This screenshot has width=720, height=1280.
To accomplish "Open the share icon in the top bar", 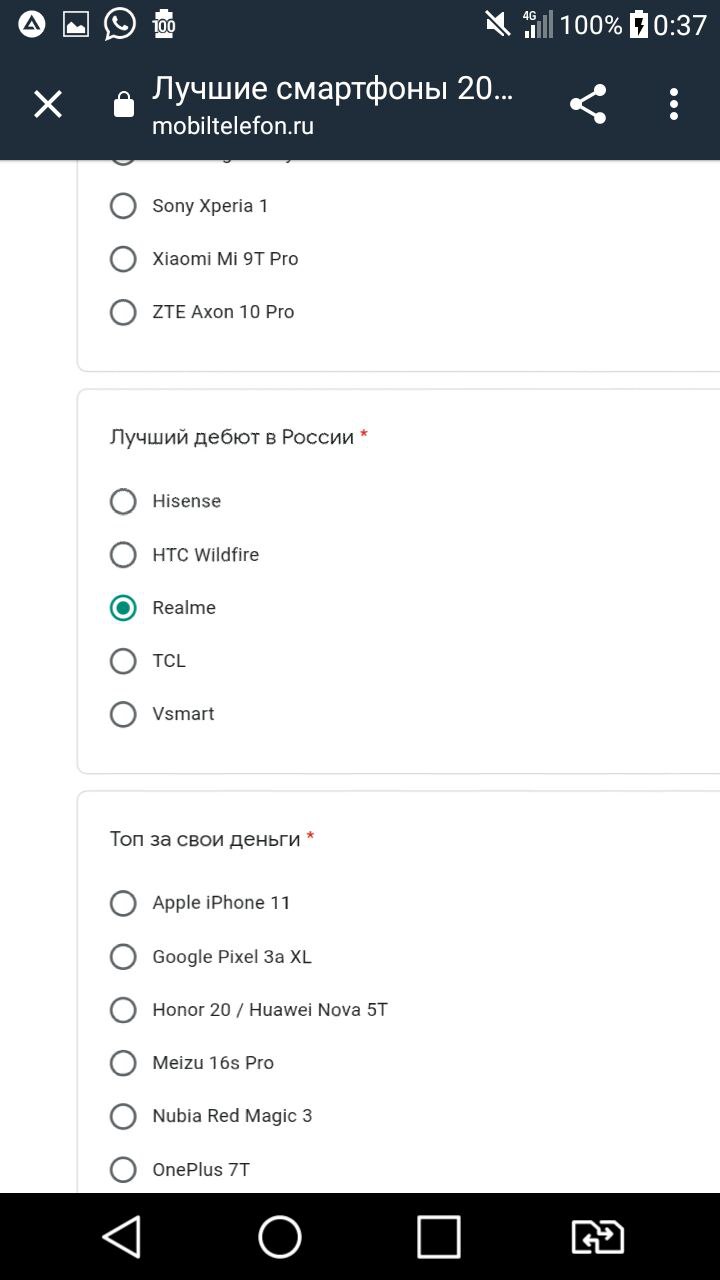I will (588, 104).
